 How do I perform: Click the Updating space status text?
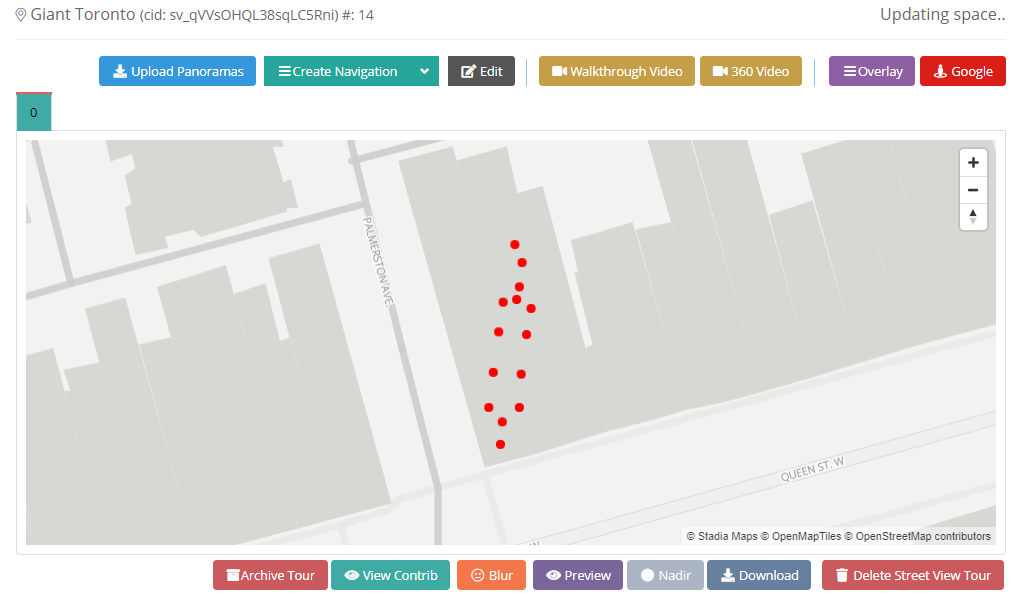point(943,14)
